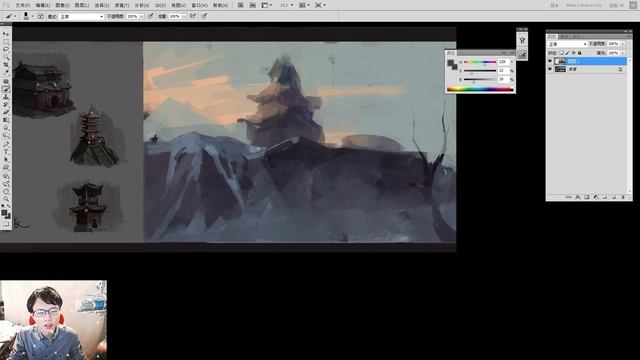
Task: Enable airbrush mode button
Action: tap(193, 16)
